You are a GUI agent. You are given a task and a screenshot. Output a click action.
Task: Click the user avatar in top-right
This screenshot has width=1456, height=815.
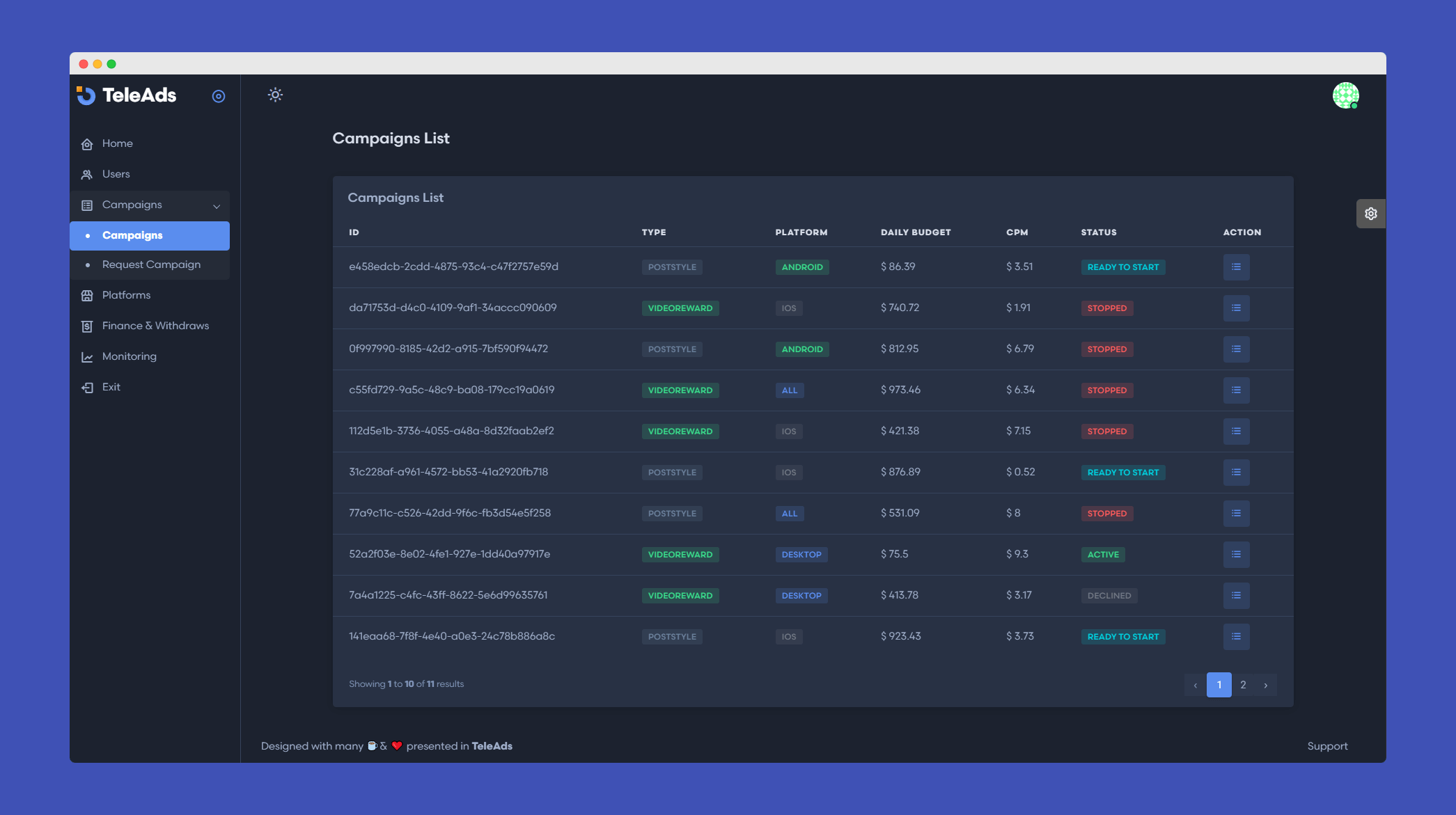click(1345, 95)
